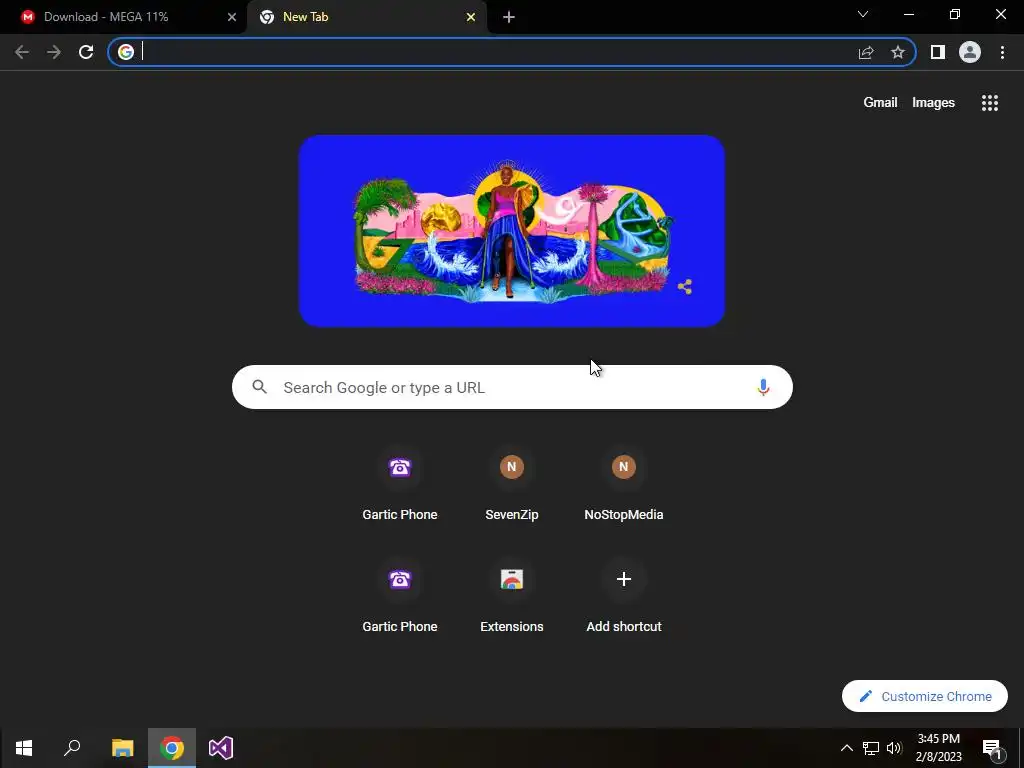
Task: Focus the Search Google or type a URL box
Action: pyautogui.click(x=512, y=387)
